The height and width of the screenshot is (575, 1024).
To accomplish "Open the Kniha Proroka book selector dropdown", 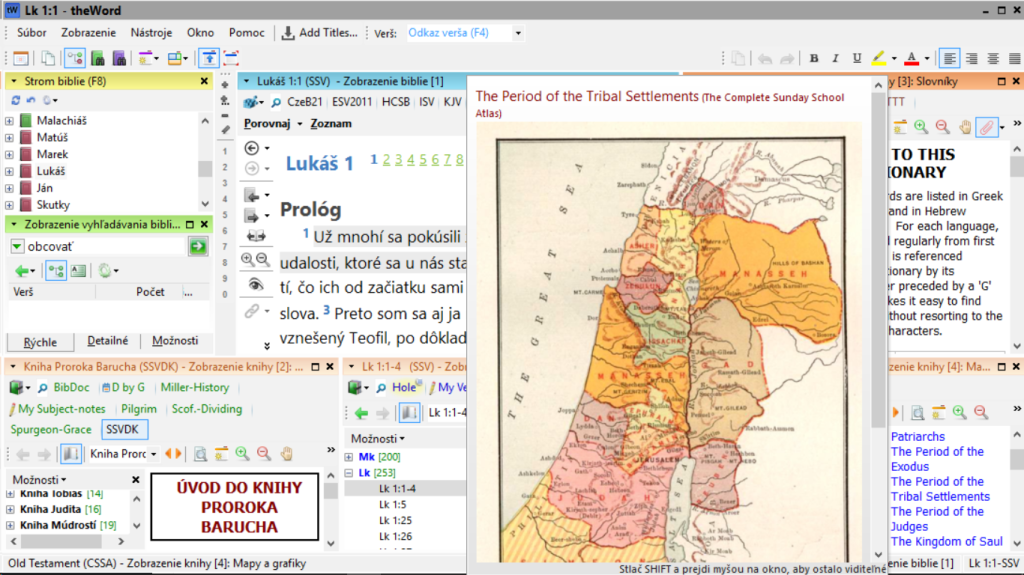I will (x=153, y=454).
